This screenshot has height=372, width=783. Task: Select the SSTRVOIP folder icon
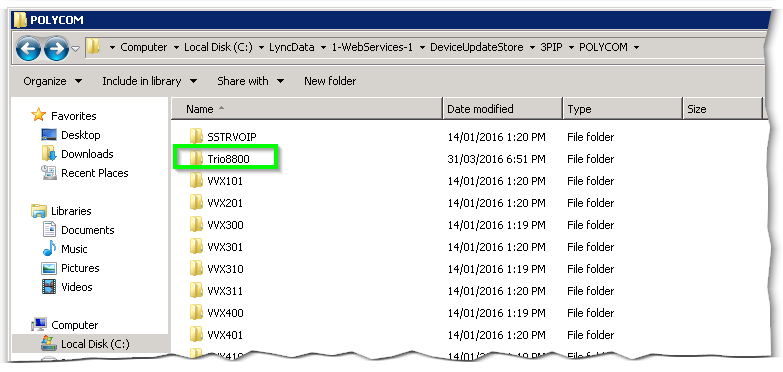[x=196, y=136]
